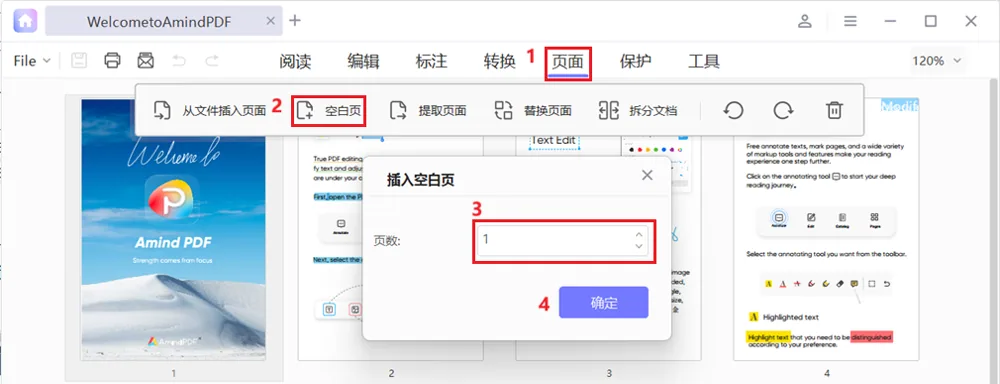Screen dimensions: 1000x384
Task: Increase page count with up arrow
Action: point(639,234)
